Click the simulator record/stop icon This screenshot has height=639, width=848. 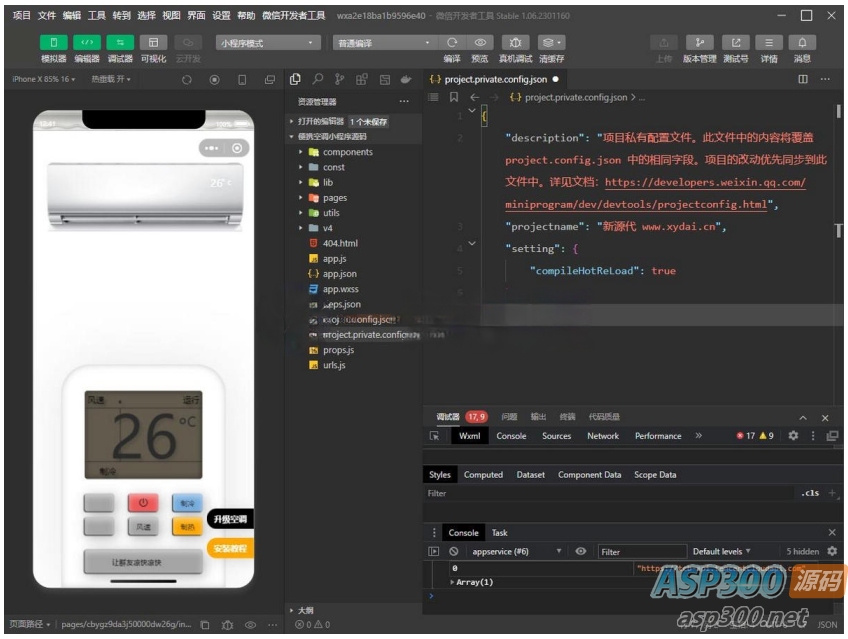point(214,79)
